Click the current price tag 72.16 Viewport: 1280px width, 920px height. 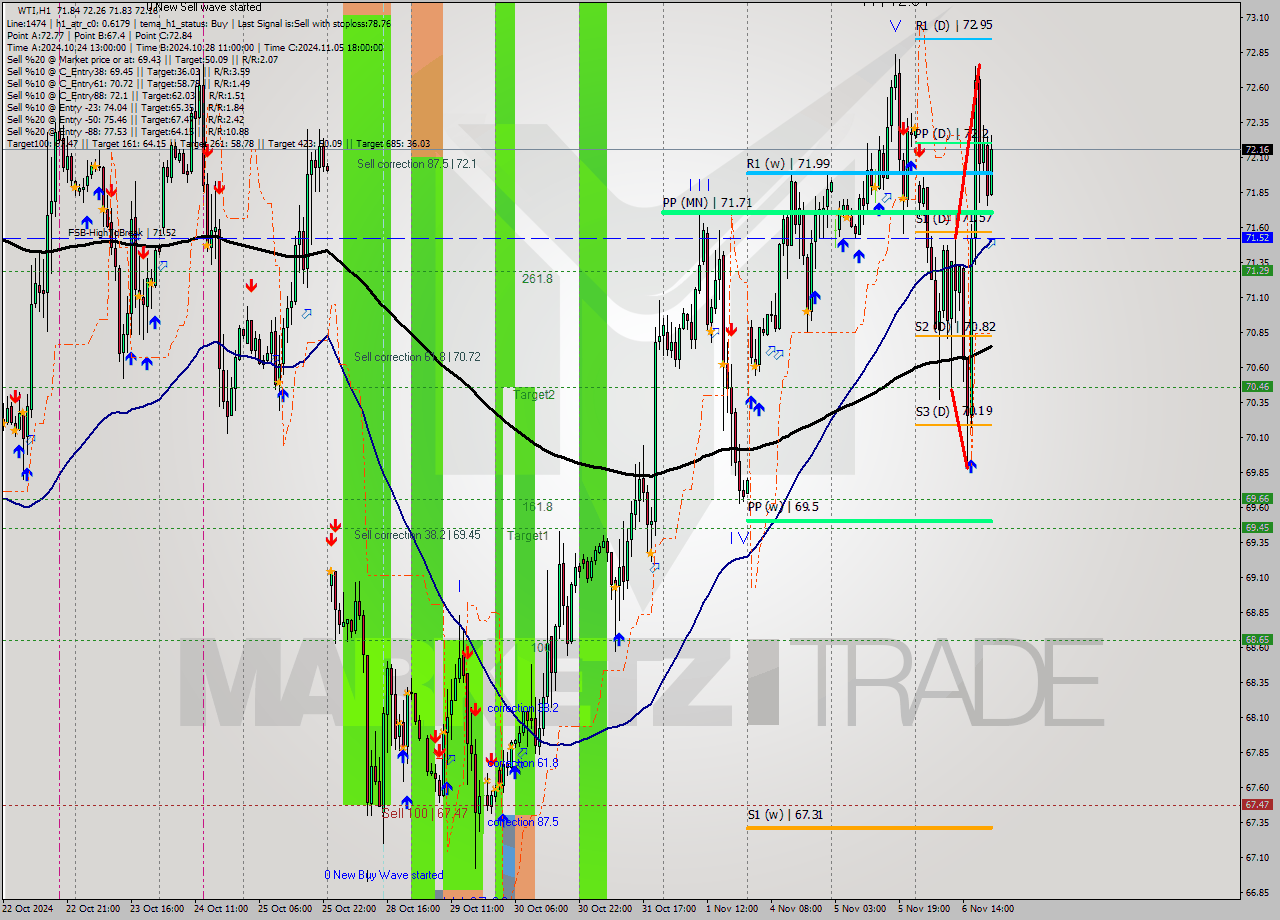click(1257, 150)
